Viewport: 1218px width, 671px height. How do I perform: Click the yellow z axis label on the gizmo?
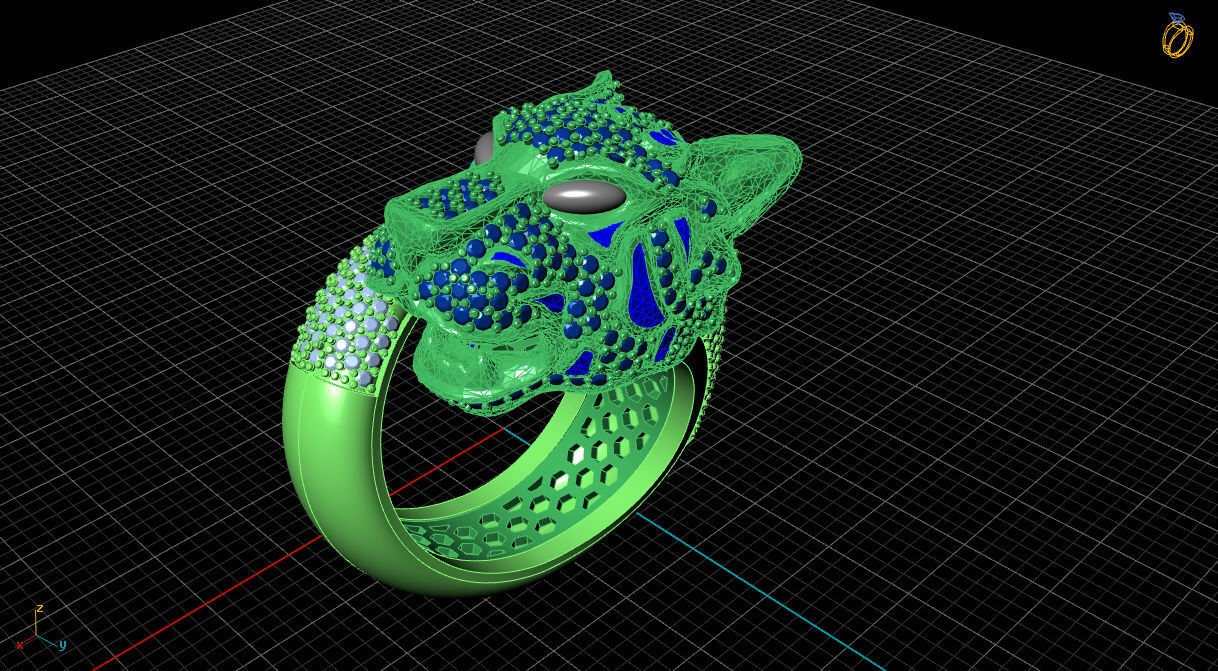click(x=39, y=607)
